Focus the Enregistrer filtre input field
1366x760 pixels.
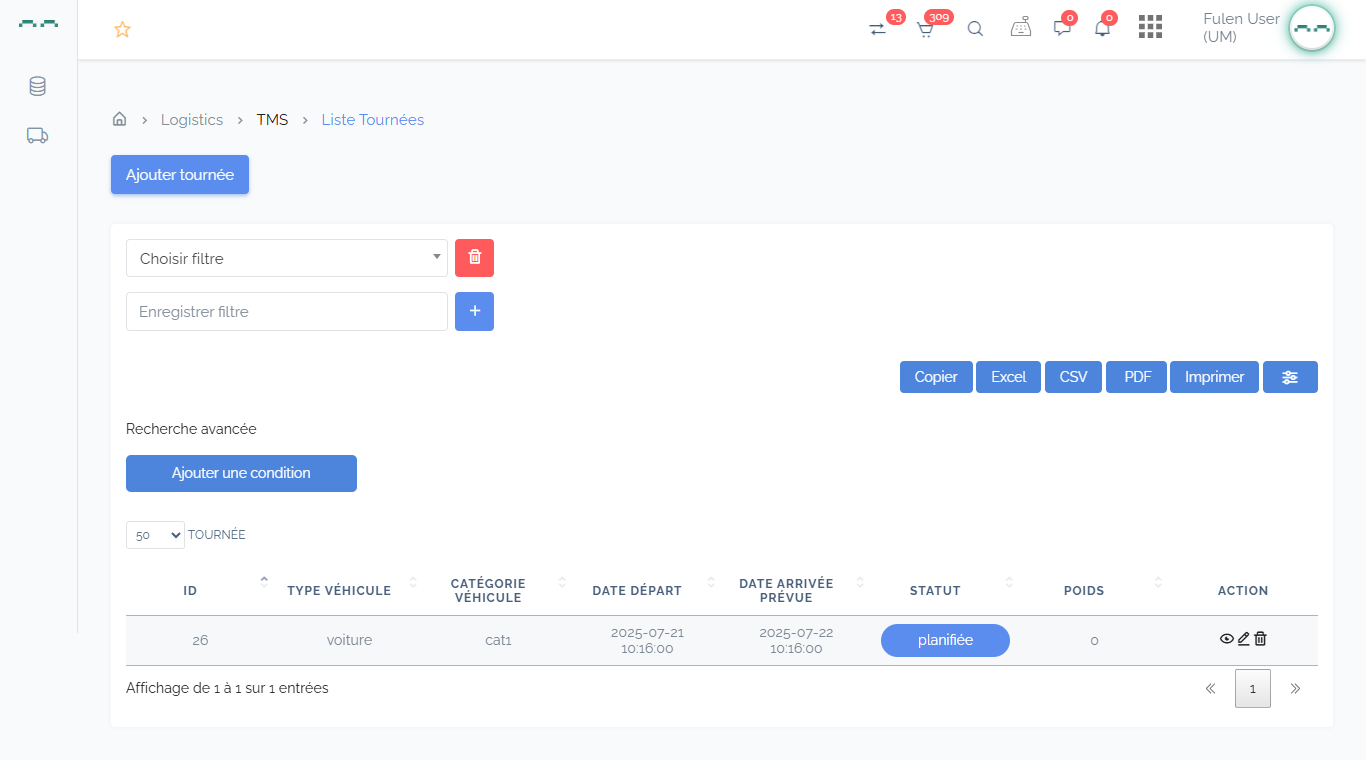tap(287, 311)
